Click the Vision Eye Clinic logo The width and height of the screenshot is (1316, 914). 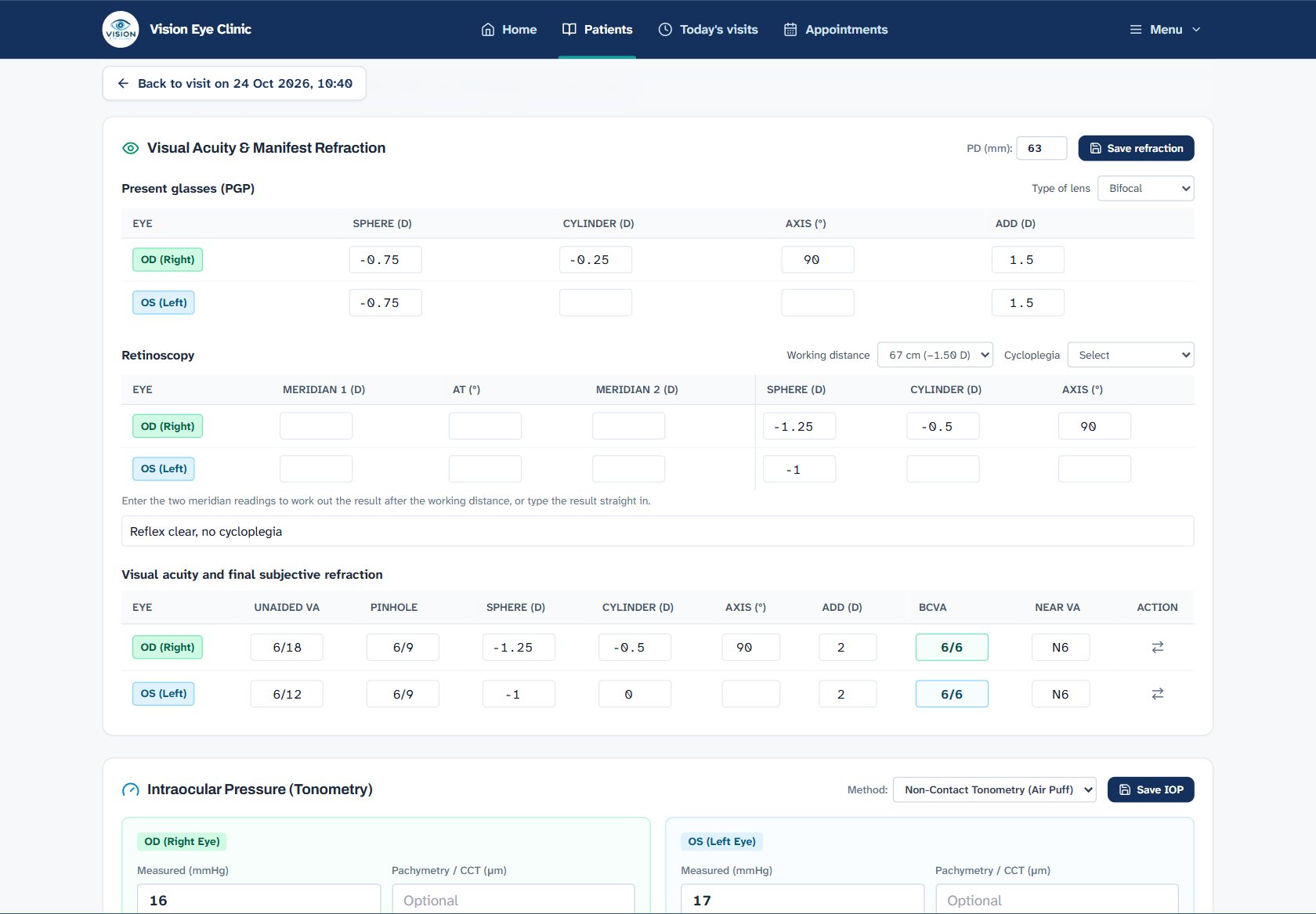121,30
